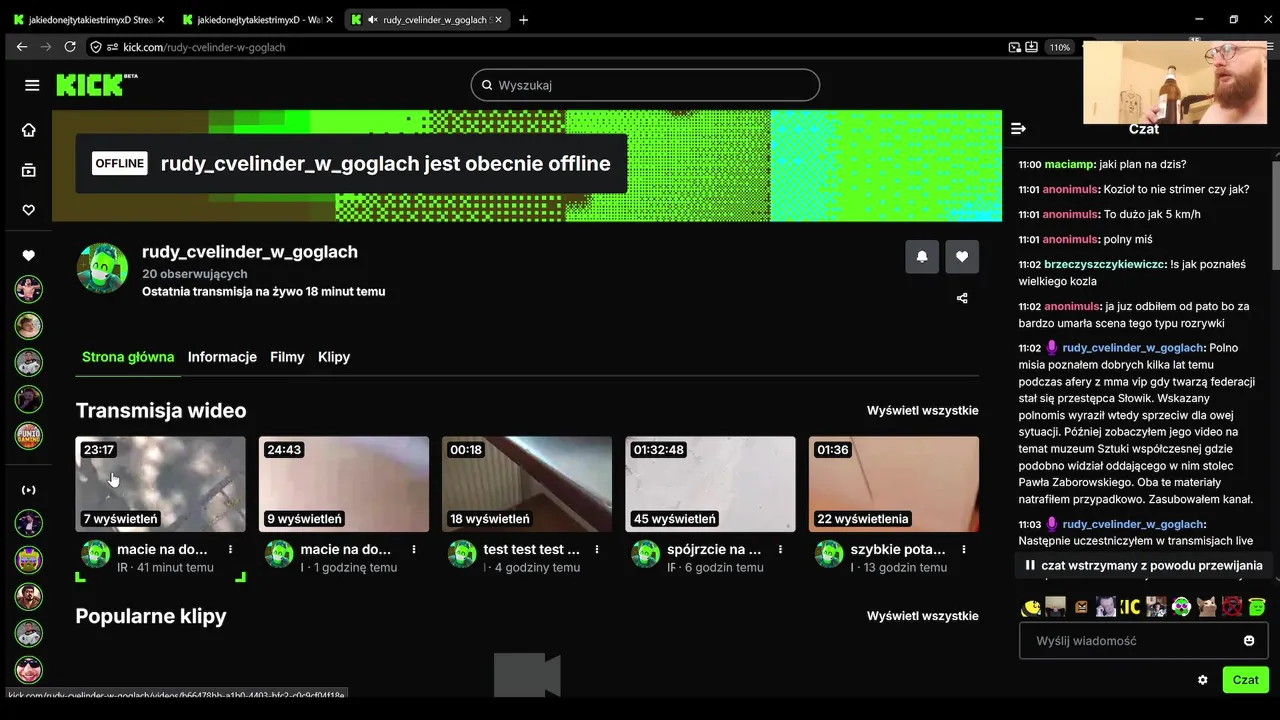Play the 01:32:48 video thumbnail
This screenshot has width=1280, height=720.
click(x=711, y=484)
